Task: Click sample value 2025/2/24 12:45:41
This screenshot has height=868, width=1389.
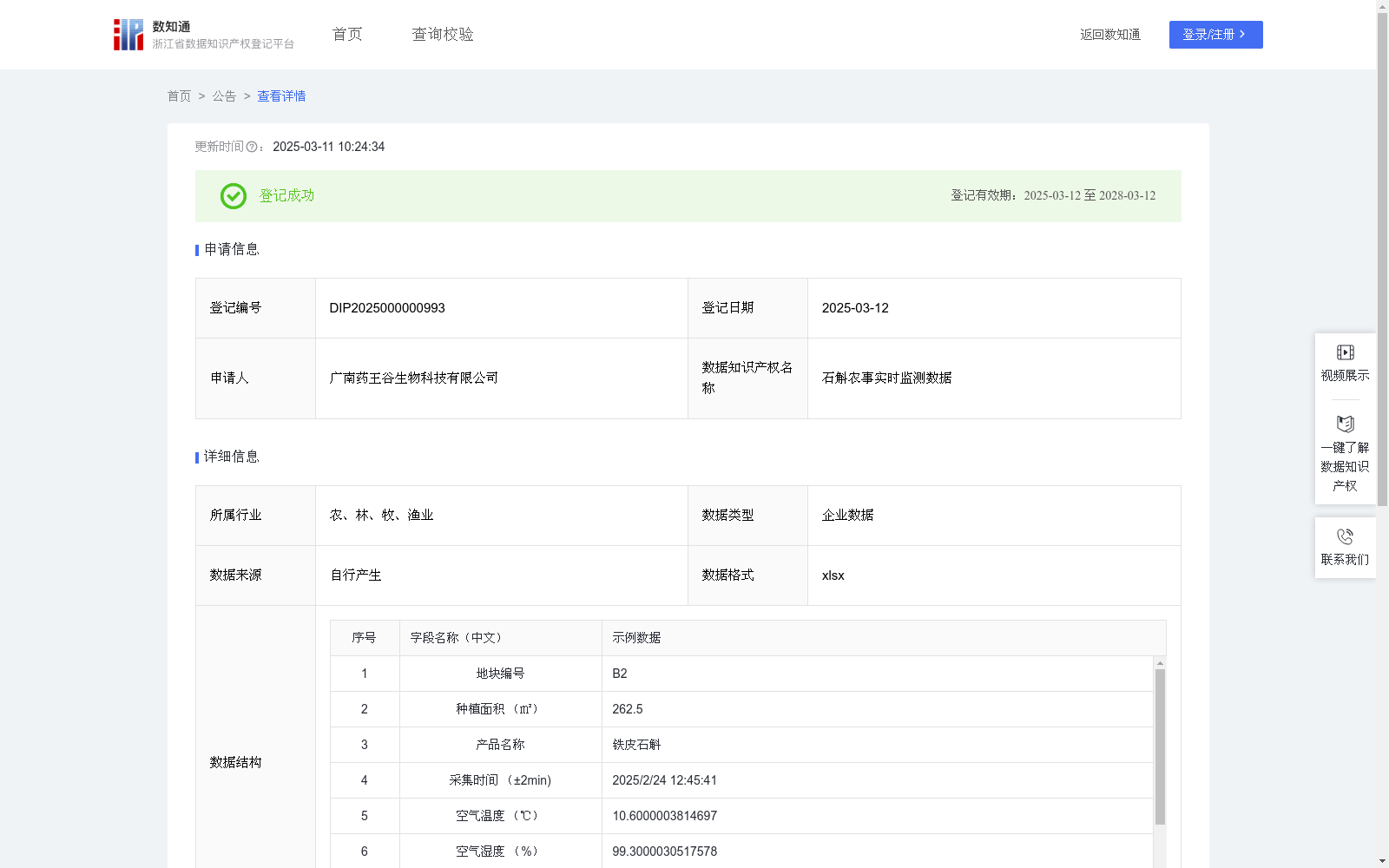Action: 664,780
